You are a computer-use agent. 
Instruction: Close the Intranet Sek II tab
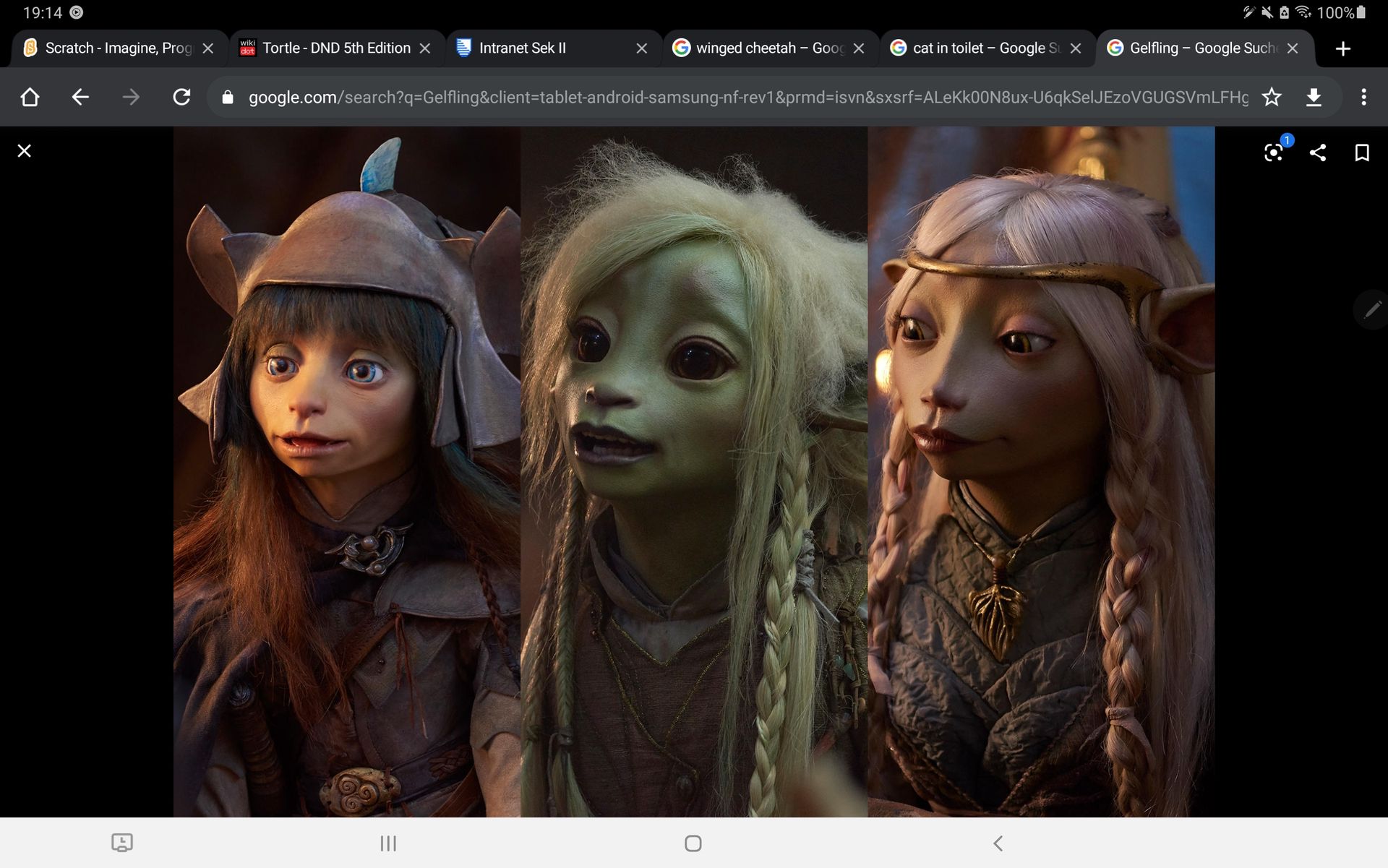[642, 48]
